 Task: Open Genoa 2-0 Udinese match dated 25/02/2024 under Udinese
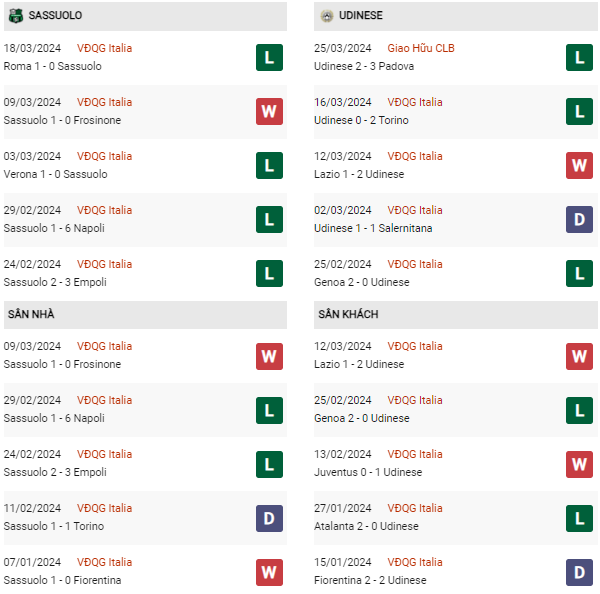[x=361, y=282]
